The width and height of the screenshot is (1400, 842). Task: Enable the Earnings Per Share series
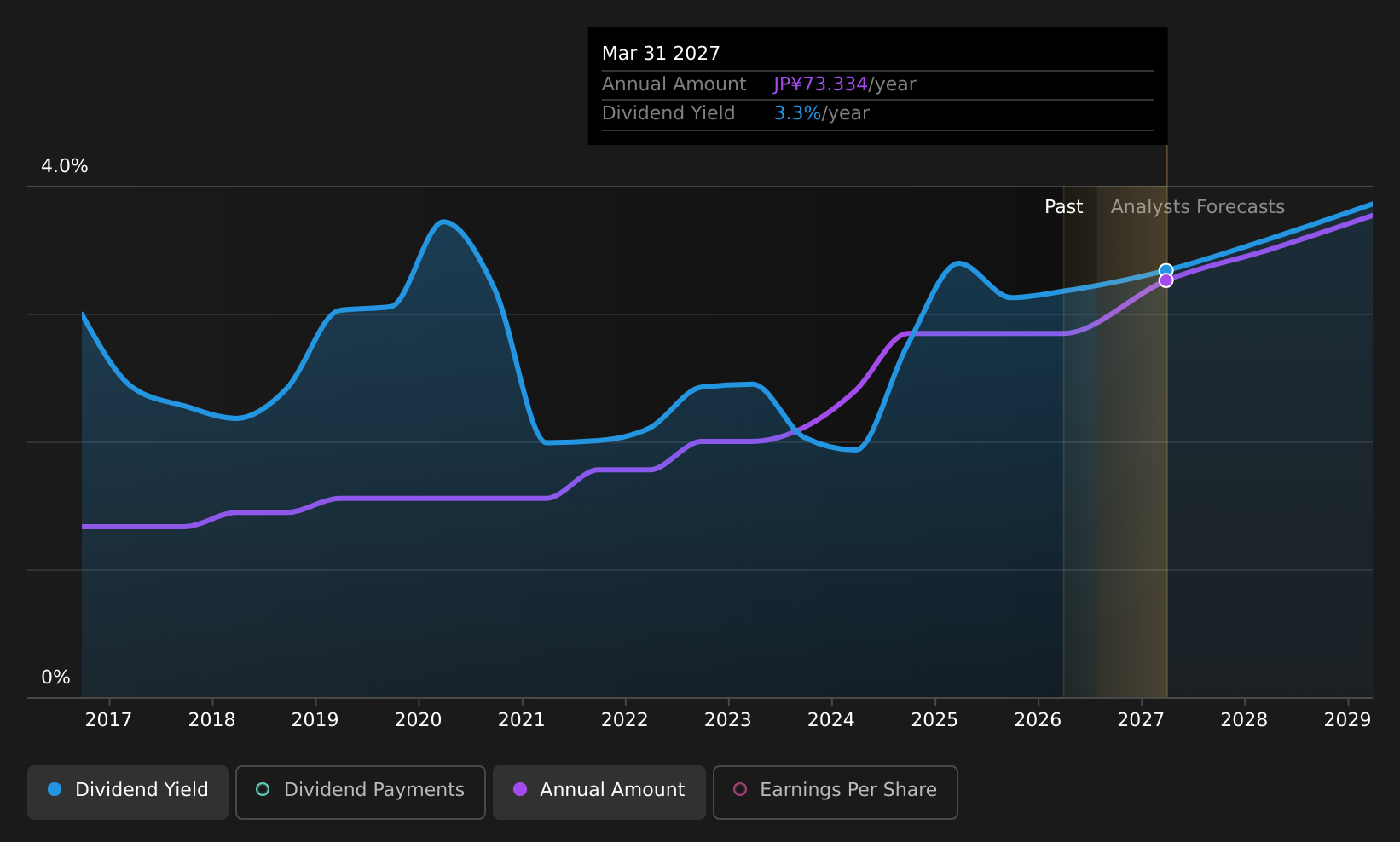(x=836, y=792)
